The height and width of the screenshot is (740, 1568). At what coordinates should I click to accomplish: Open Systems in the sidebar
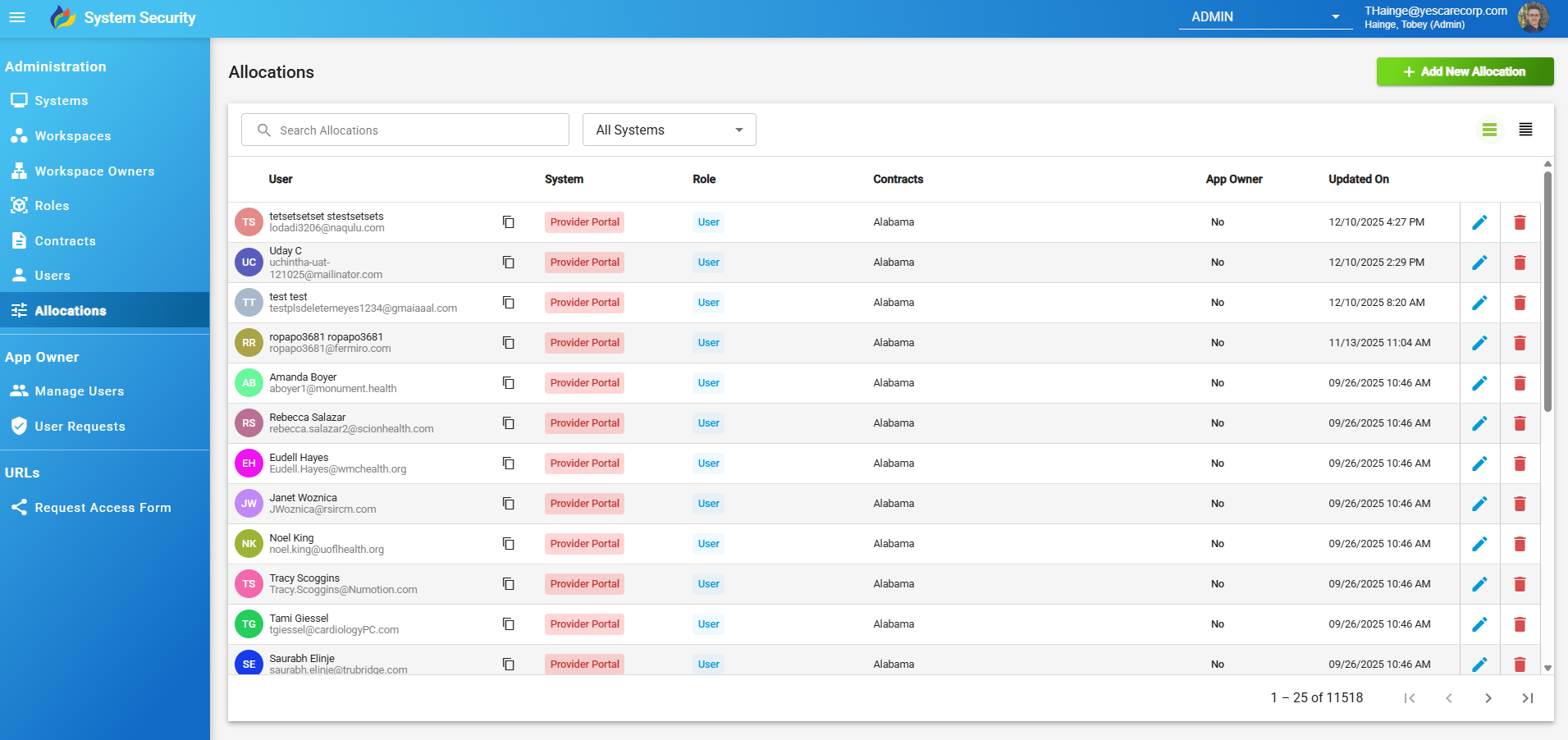104,101
